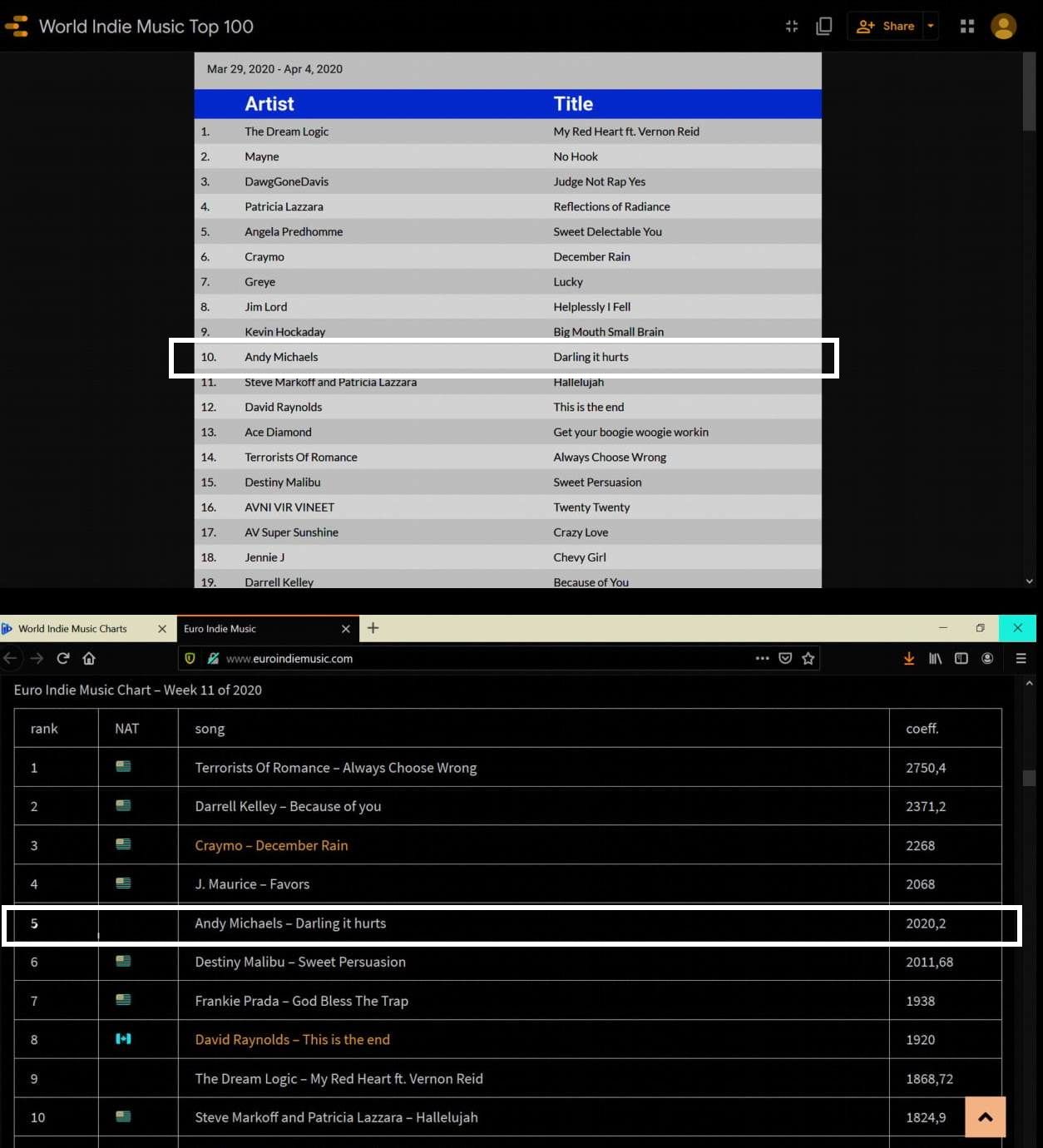Open page actions three-dot menu

click(x=762, y=658)
